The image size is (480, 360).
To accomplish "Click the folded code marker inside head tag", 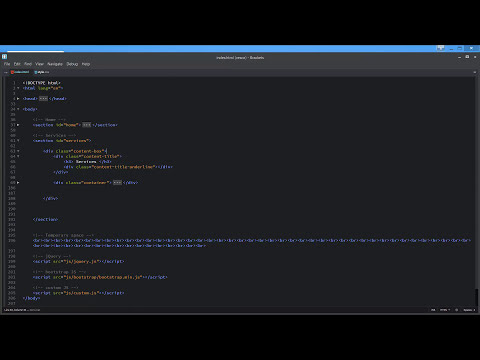I will click(x=43, y=99).
